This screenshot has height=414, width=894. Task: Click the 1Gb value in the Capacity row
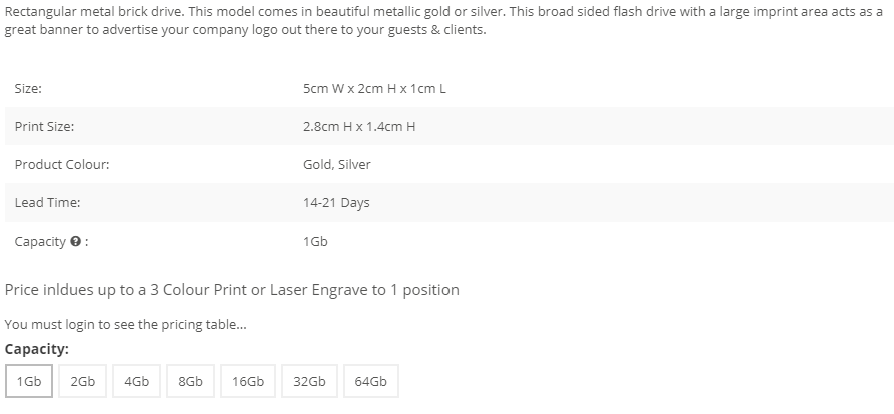315,242
